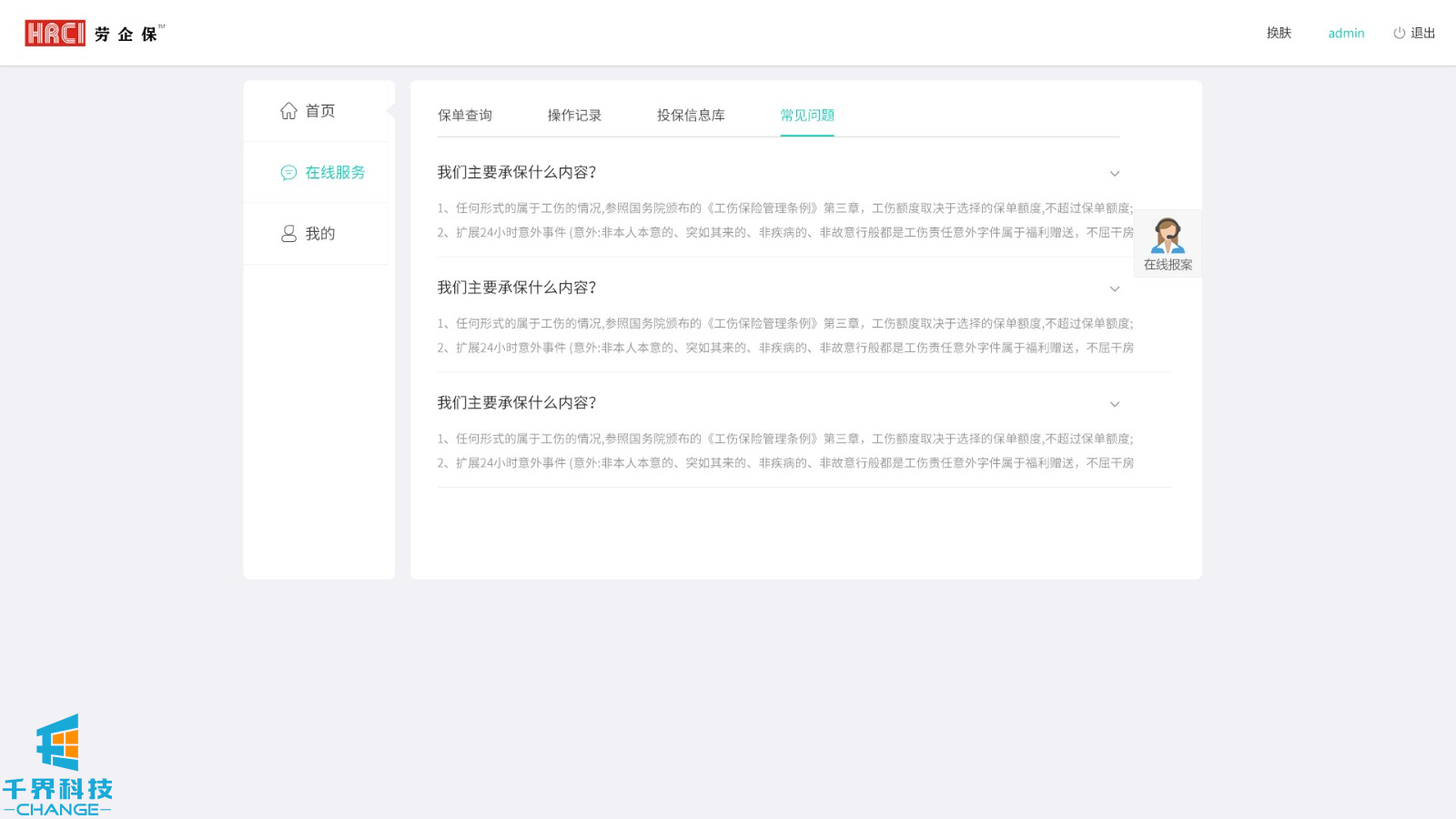Open the 在线报案 customer service avatar
1456x819 pixels.
point(1168,237)
